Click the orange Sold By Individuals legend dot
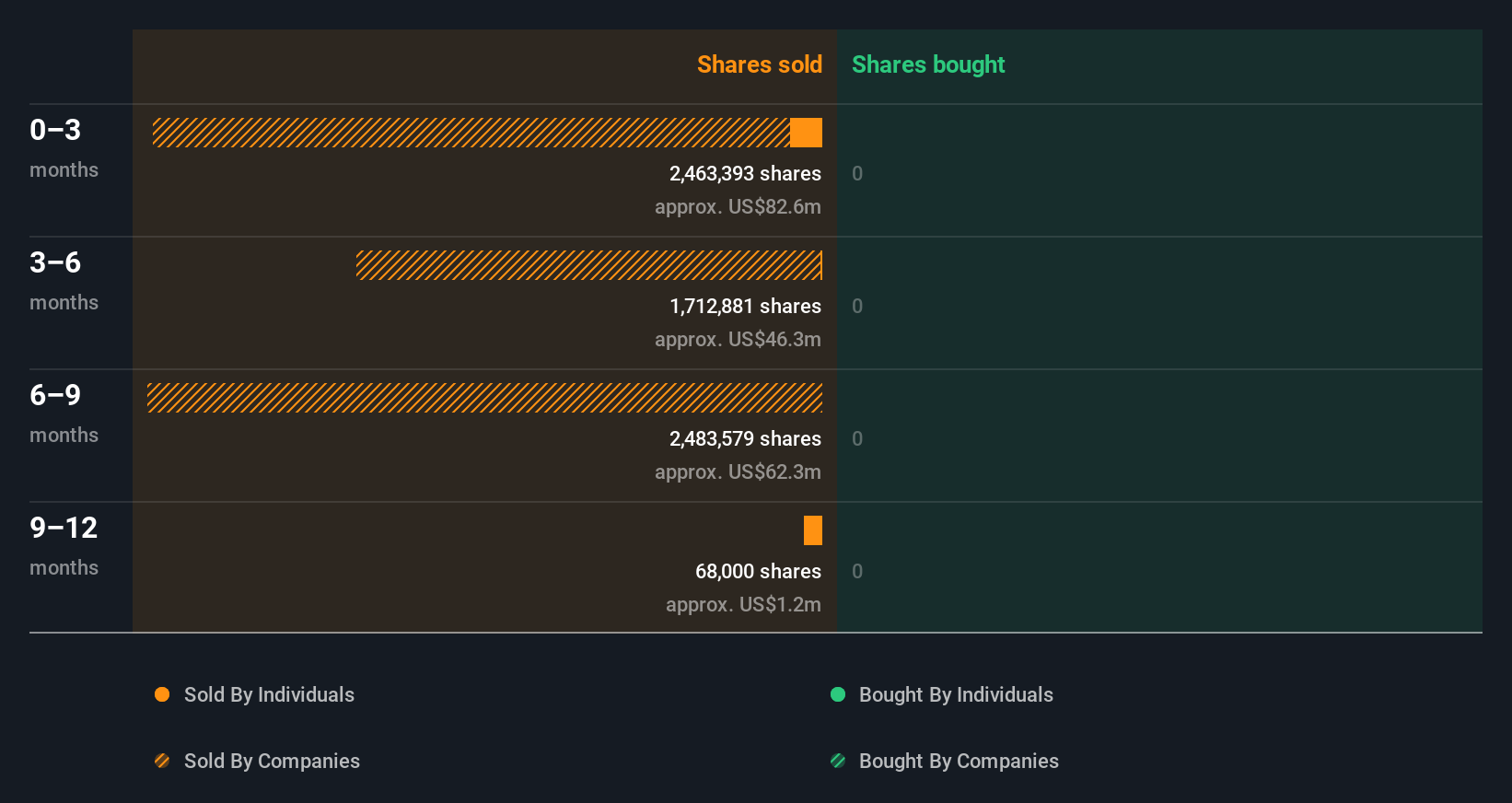This screenshot has height=803, width=1512. (x=162, y=694)
